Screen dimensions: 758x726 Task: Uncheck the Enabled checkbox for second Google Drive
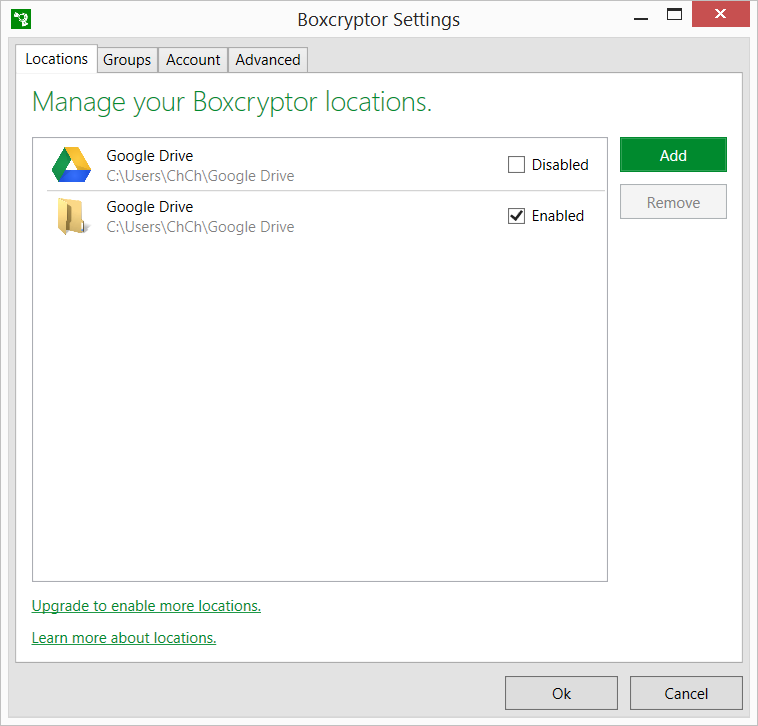tap(516, 216)
